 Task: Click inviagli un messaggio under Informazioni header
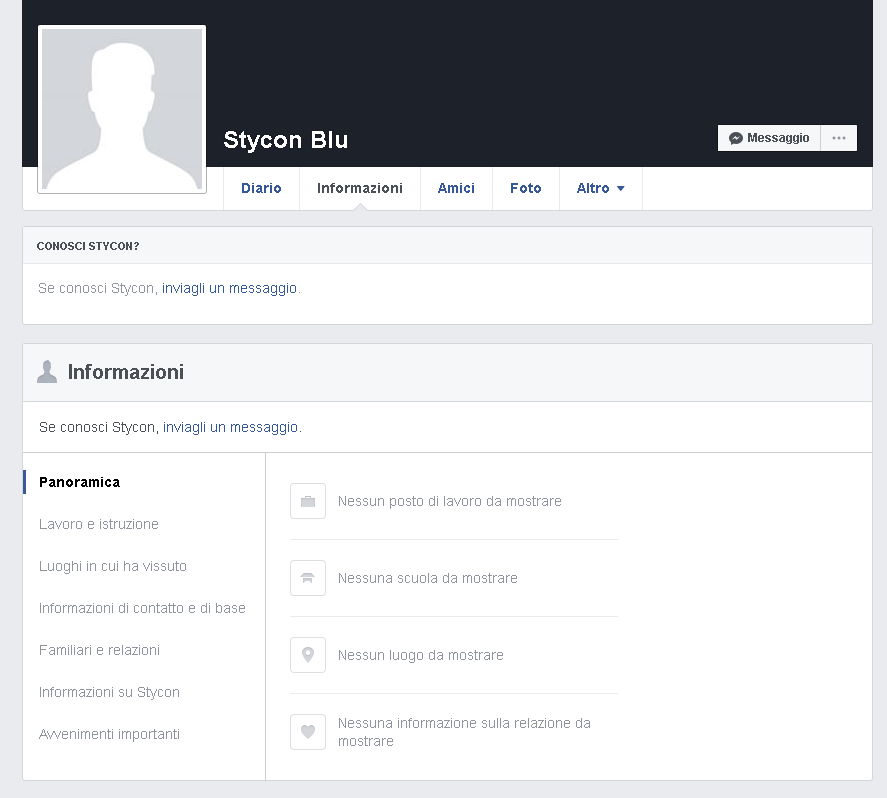[x=230, y=427]
